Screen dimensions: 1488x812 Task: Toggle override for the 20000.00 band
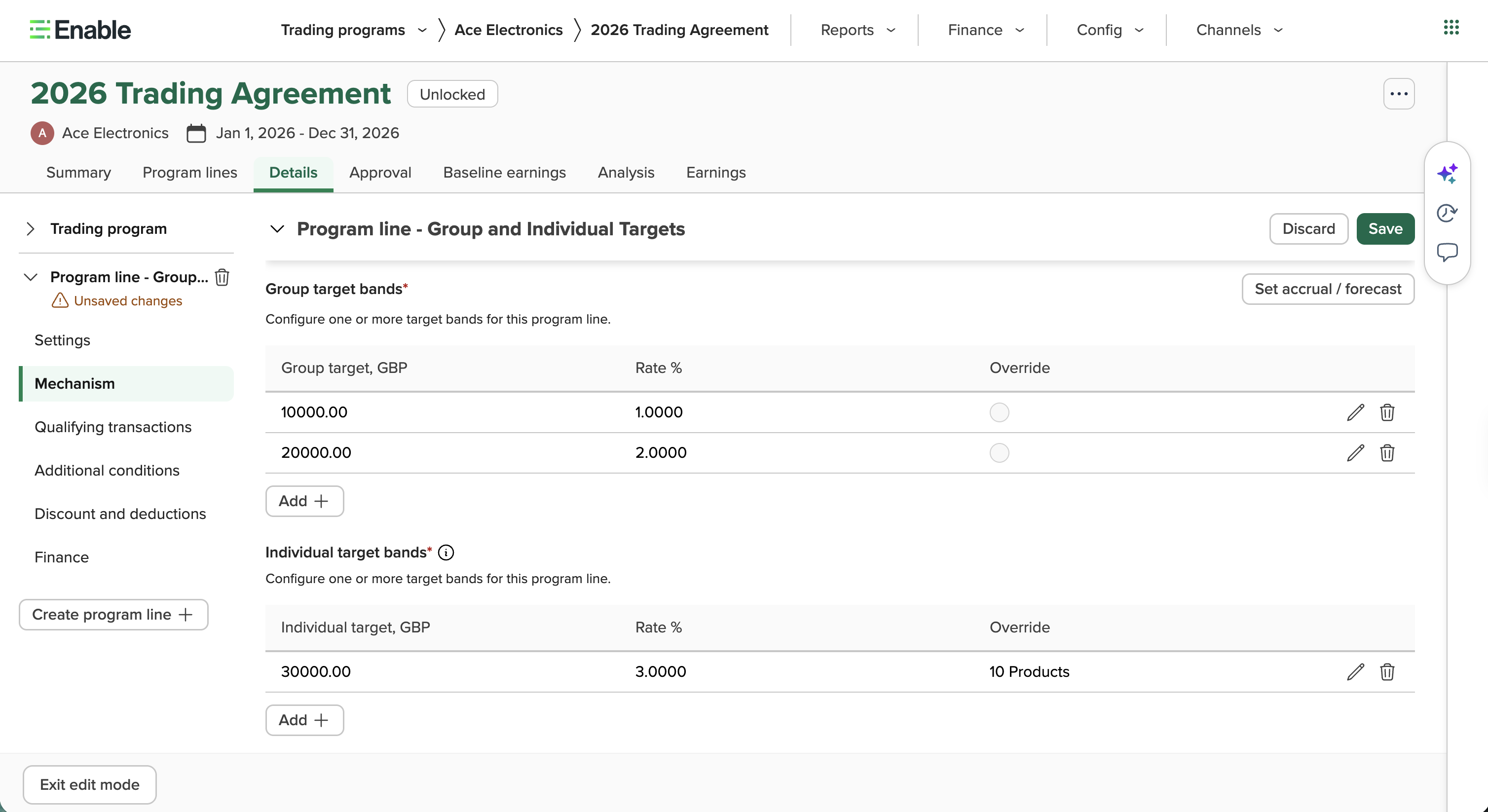click(x=999, y=453)
